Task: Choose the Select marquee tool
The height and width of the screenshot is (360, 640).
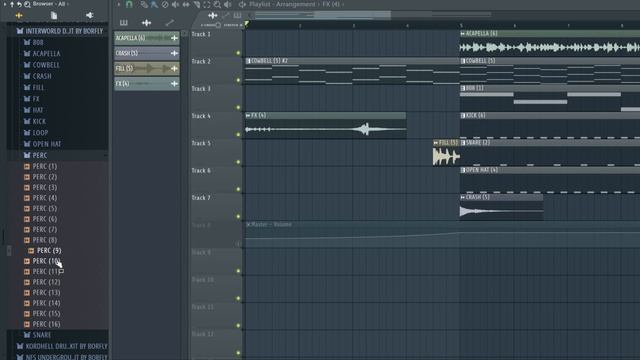Action: [207, 4]
